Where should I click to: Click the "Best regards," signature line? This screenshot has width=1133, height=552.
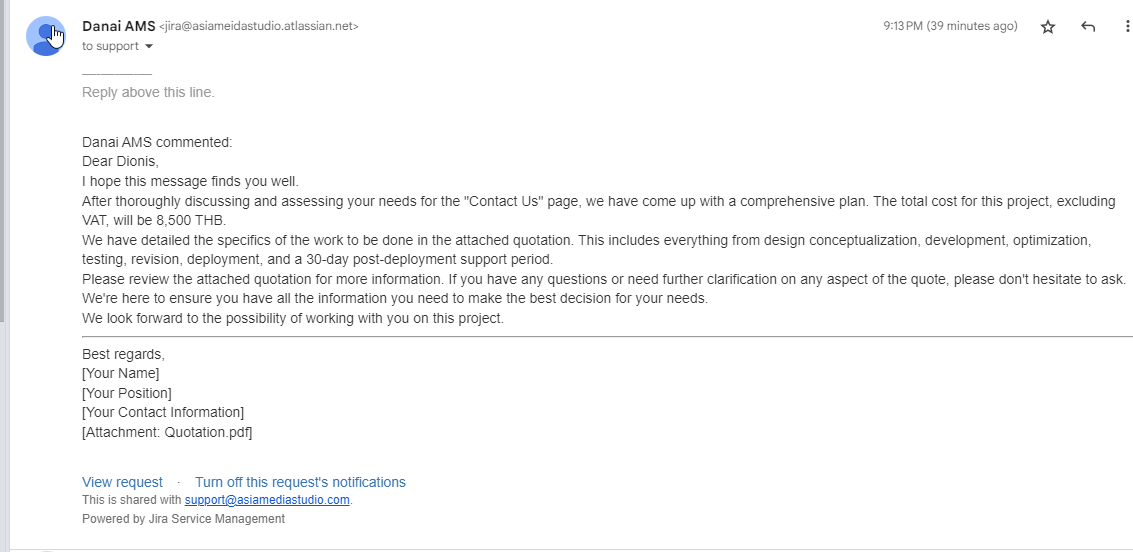tap(123, 355)
